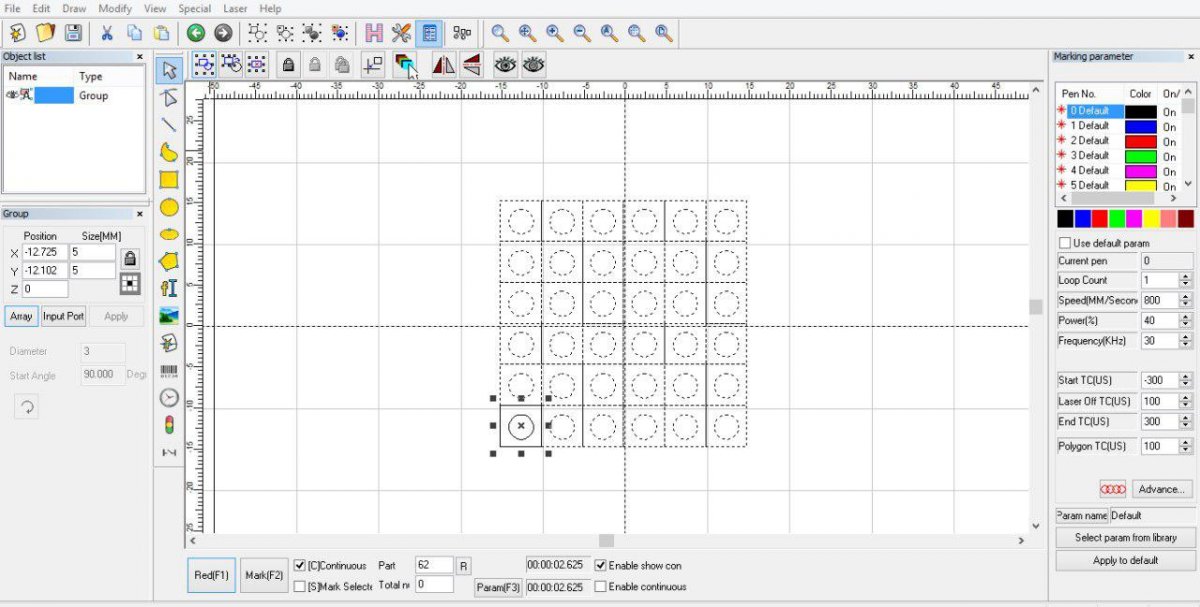Select the Polygon drawing tool
Screen dimensions: 1200x607
click(x=169, y=261)
